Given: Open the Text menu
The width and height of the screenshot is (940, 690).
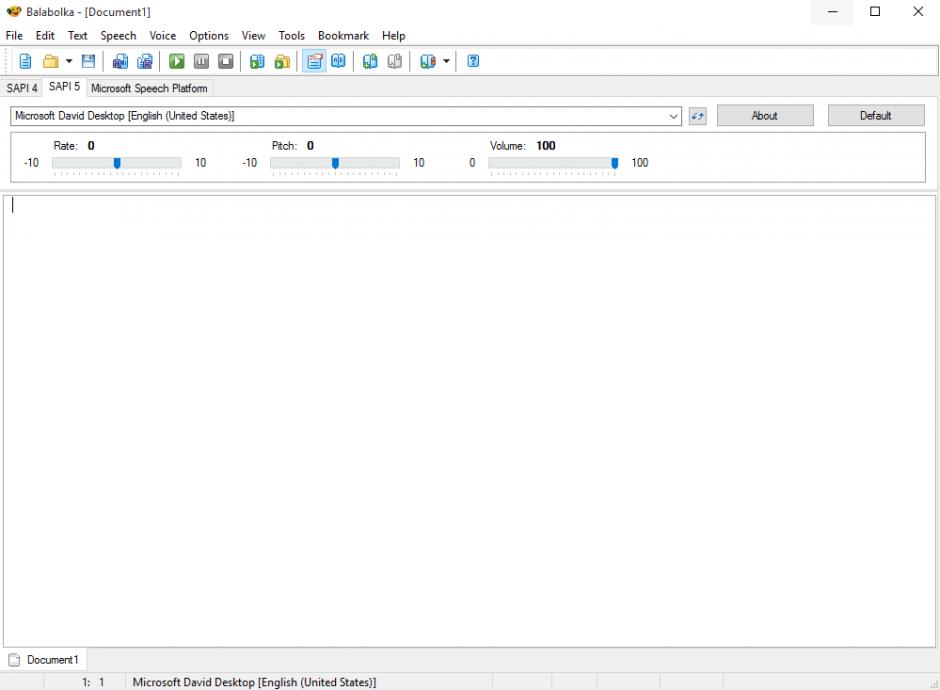Looking at the screenshot, I should click(77, 36).
